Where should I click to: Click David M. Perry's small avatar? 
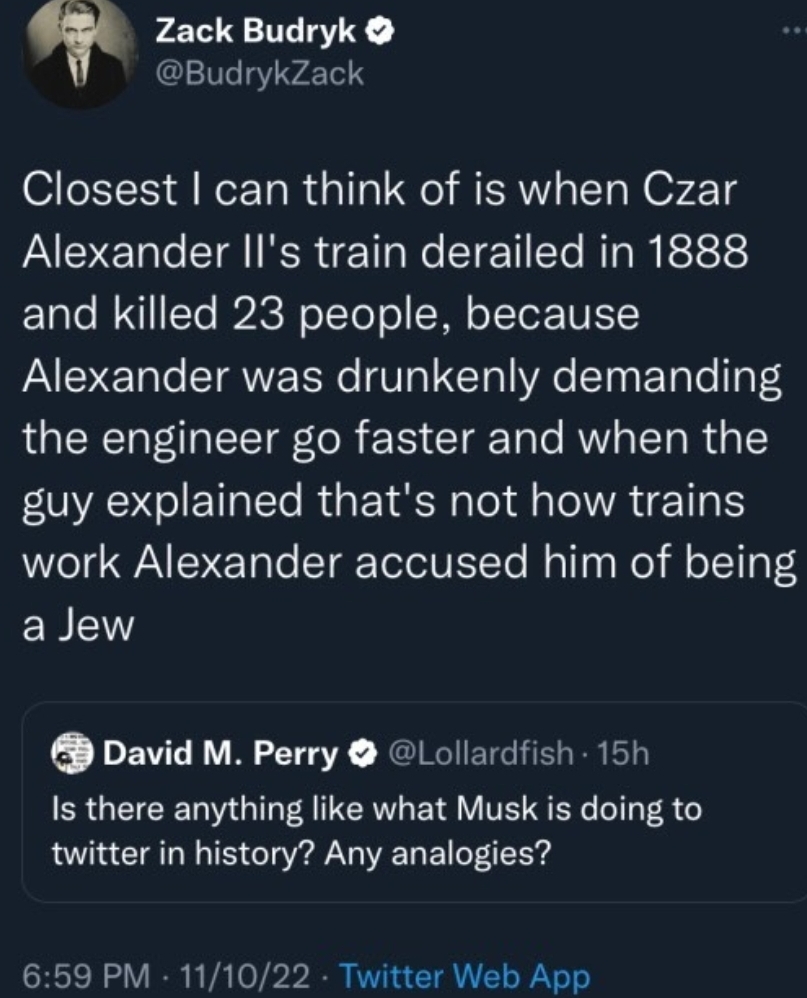[x=74, y=754]
